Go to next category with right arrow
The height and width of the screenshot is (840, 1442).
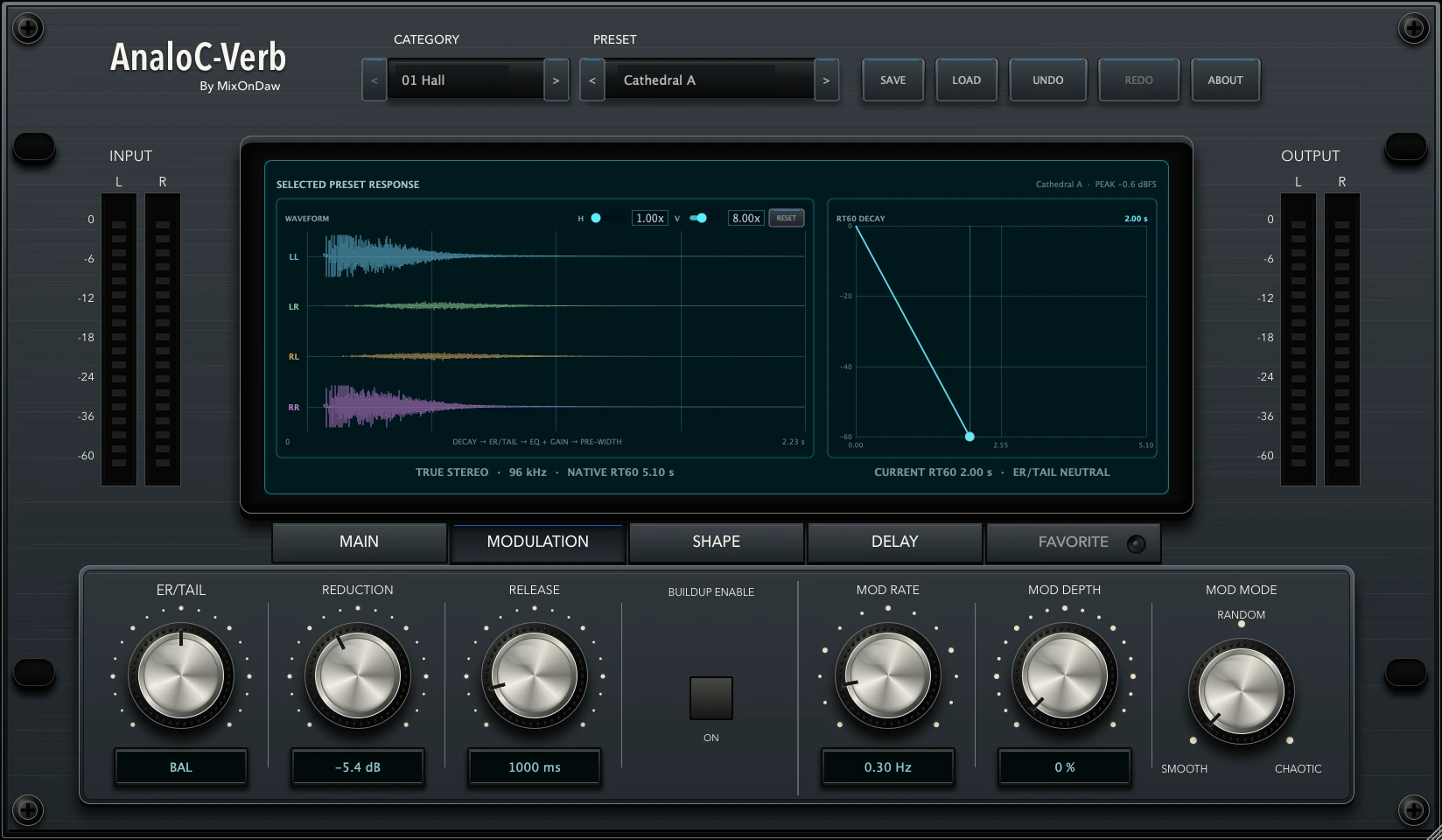point(556,80)
